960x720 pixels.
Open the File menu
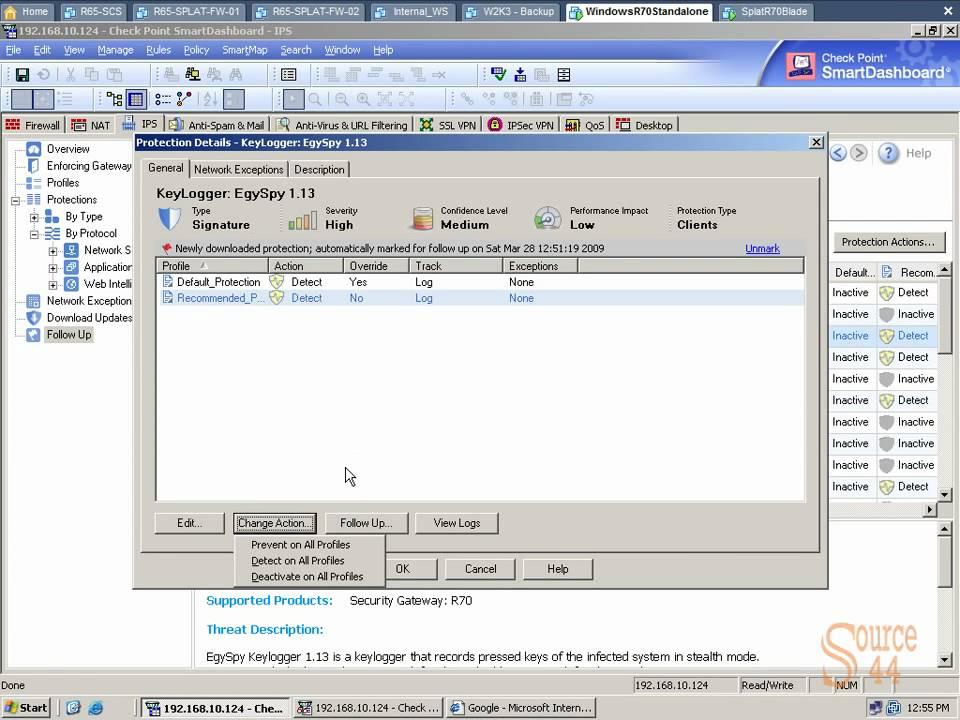coord(13,50)
